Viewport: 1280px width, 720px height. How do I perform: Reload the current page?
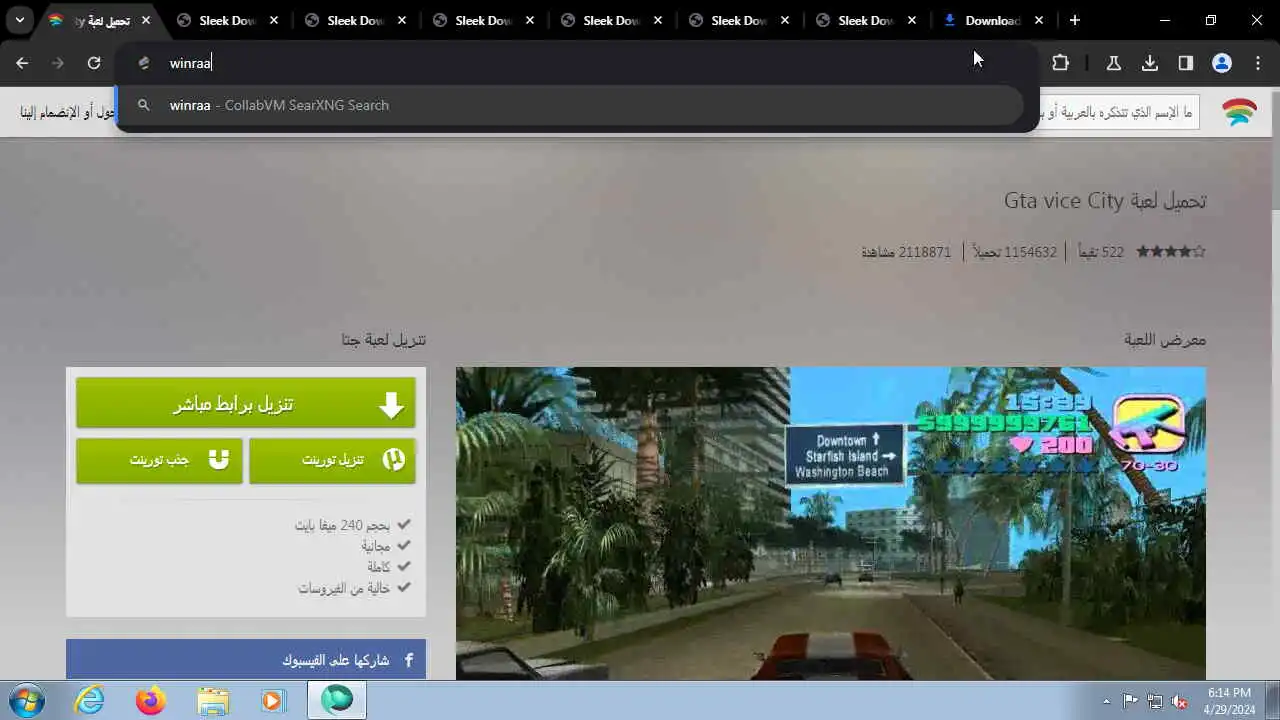coord(94,63)
